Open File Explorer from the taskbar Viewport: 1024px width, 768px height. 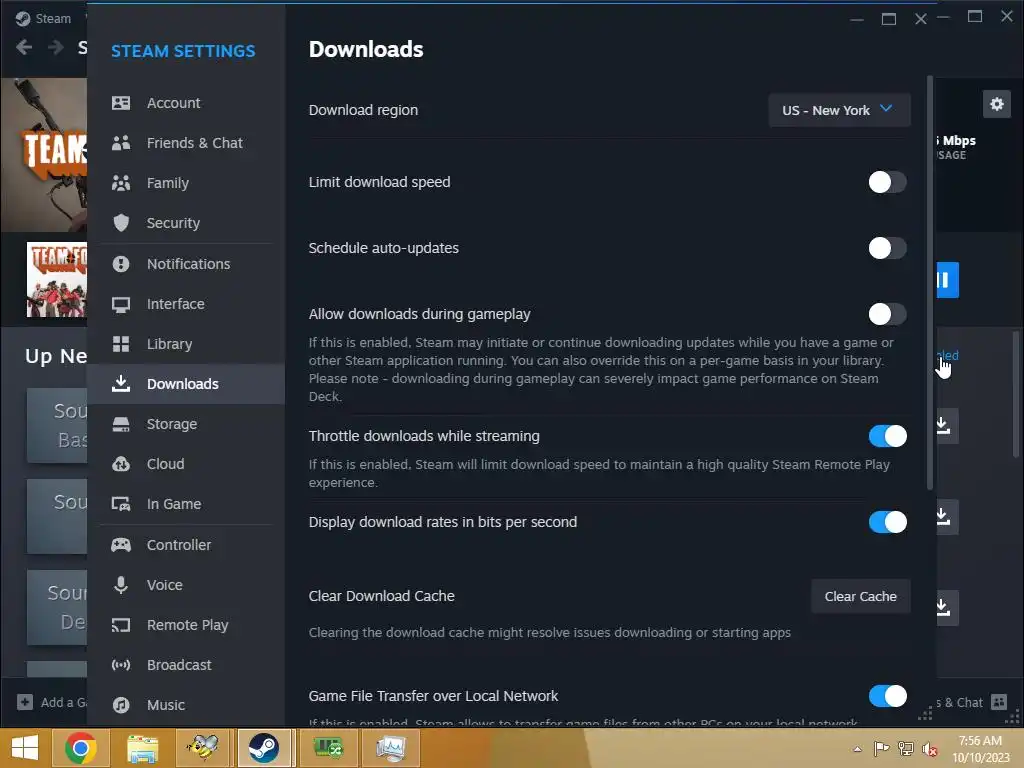(142, 748)
